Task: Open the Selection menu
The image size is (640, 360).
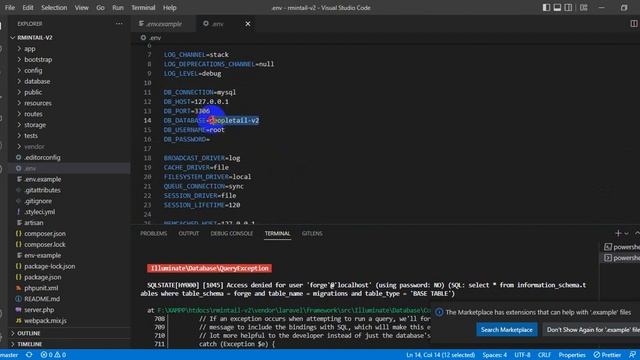Action: click(x=54, y=8)
